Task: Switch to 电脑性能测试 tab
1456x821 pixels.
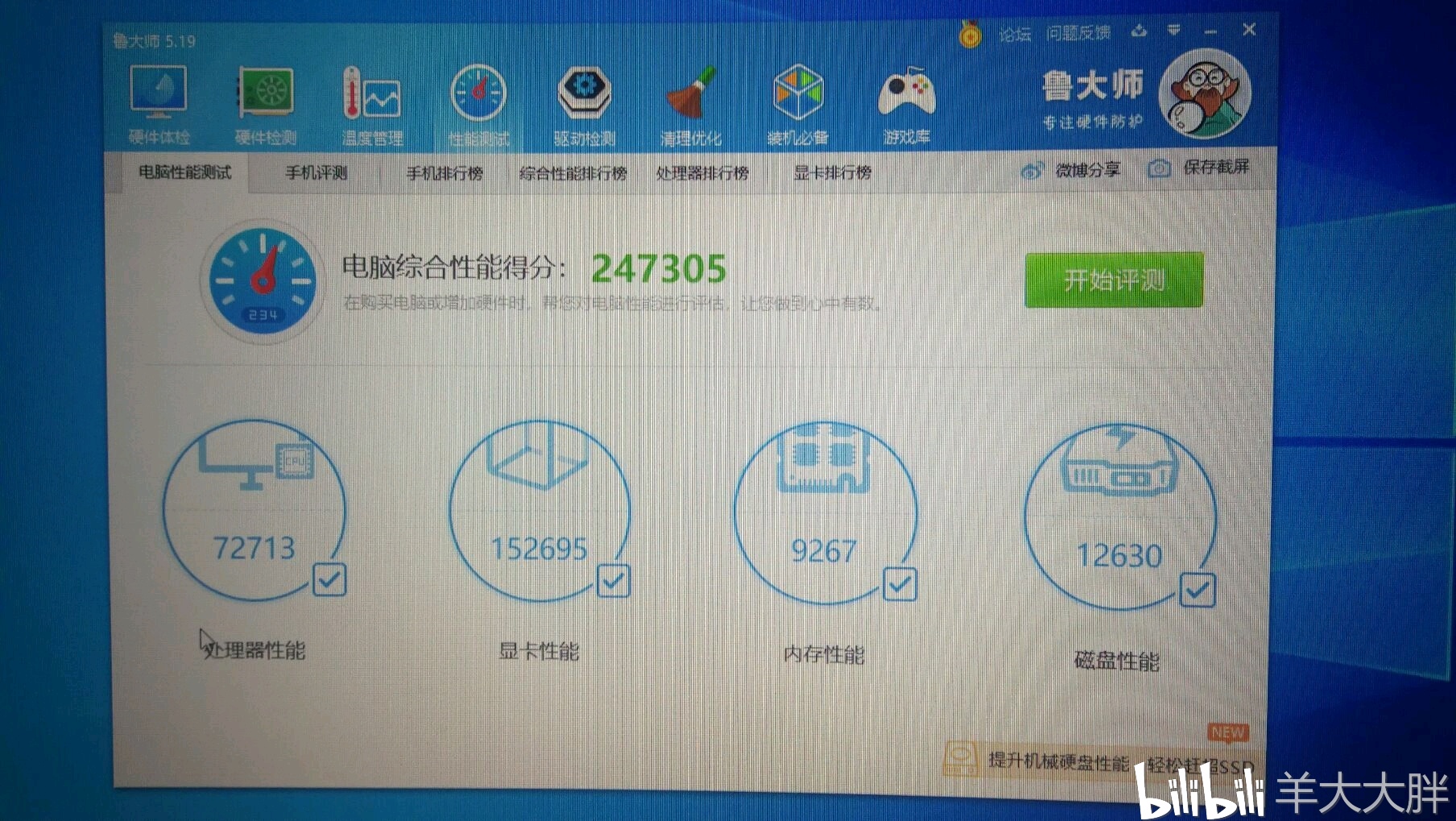Action: coord(185,172)
